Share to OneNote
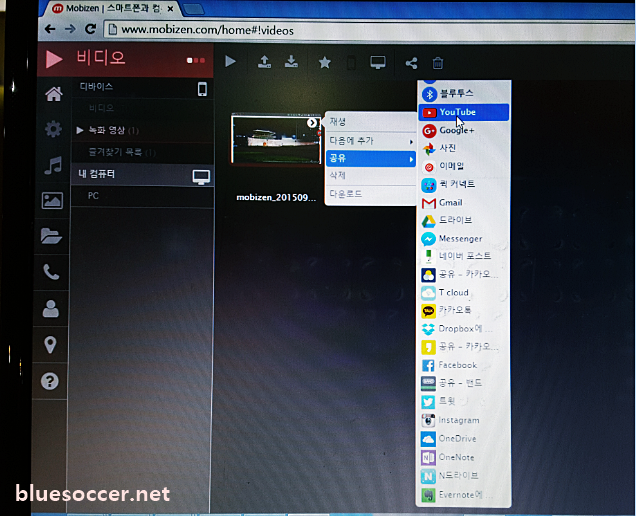Viewport: 636px width, 516px height. pyautogui.click(x=464, y=458)
